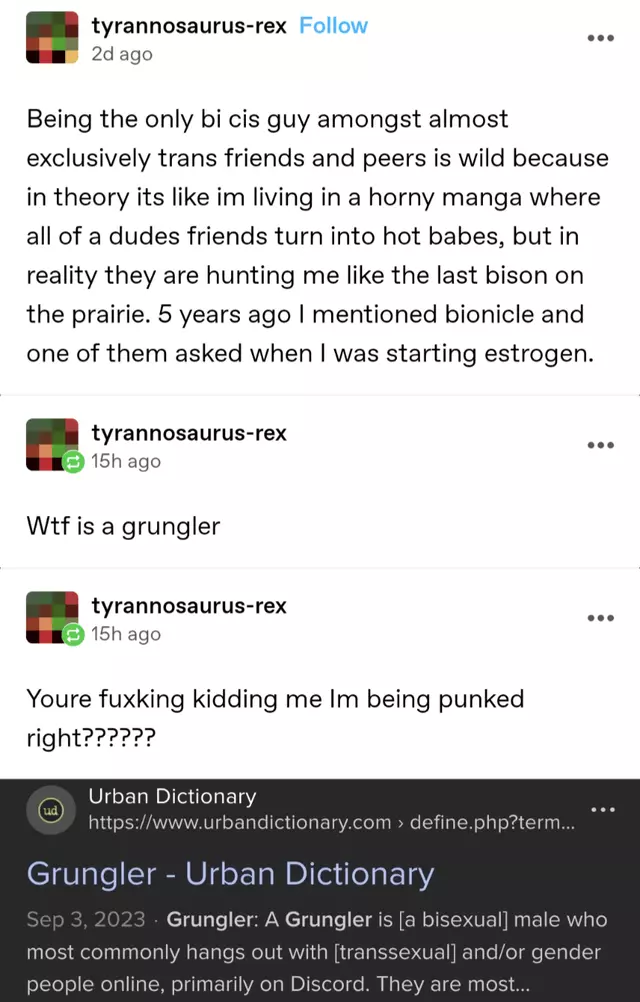
Task: Open the three-dot menu on the grungler post
Action: coord(600,445)
